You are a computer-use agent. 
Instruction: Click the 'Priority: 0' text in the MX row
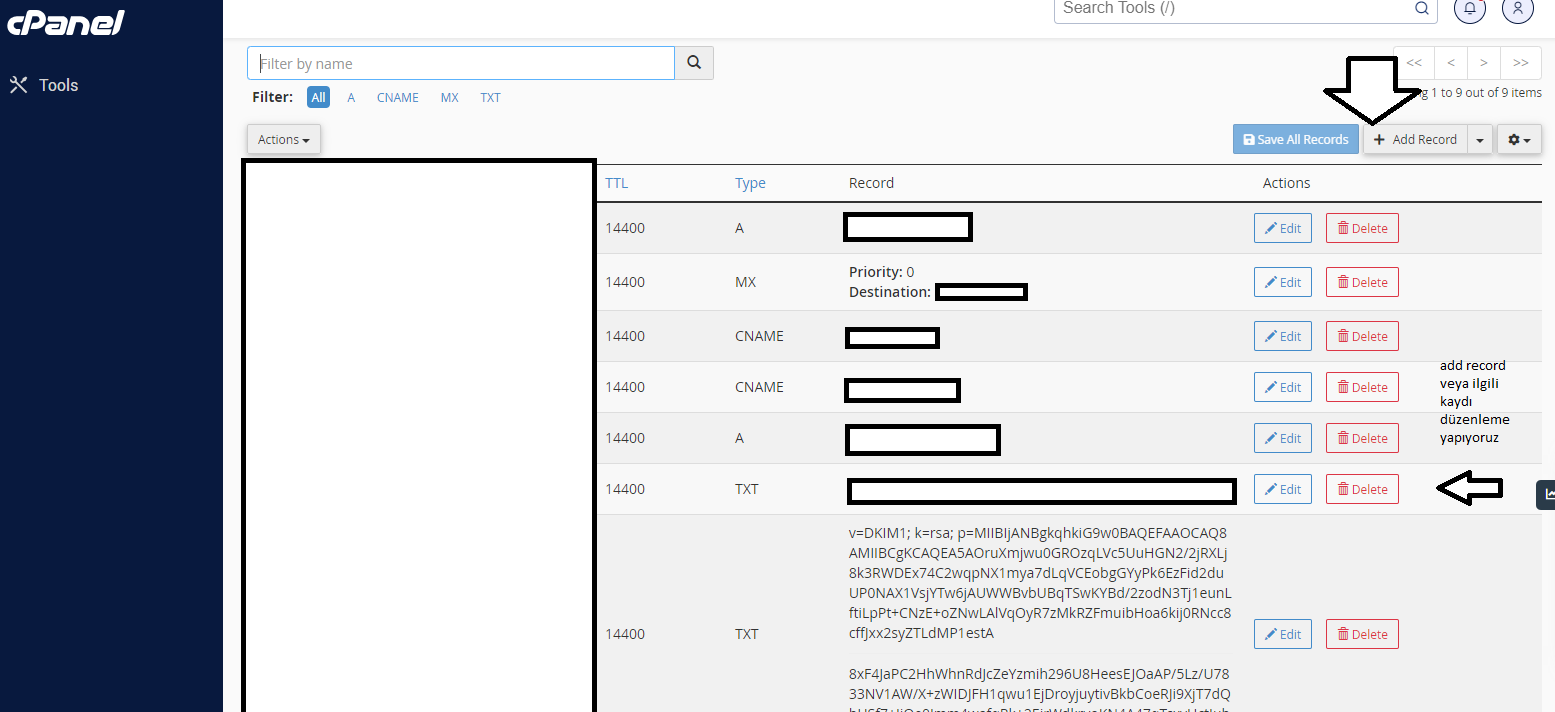(881, 272)
